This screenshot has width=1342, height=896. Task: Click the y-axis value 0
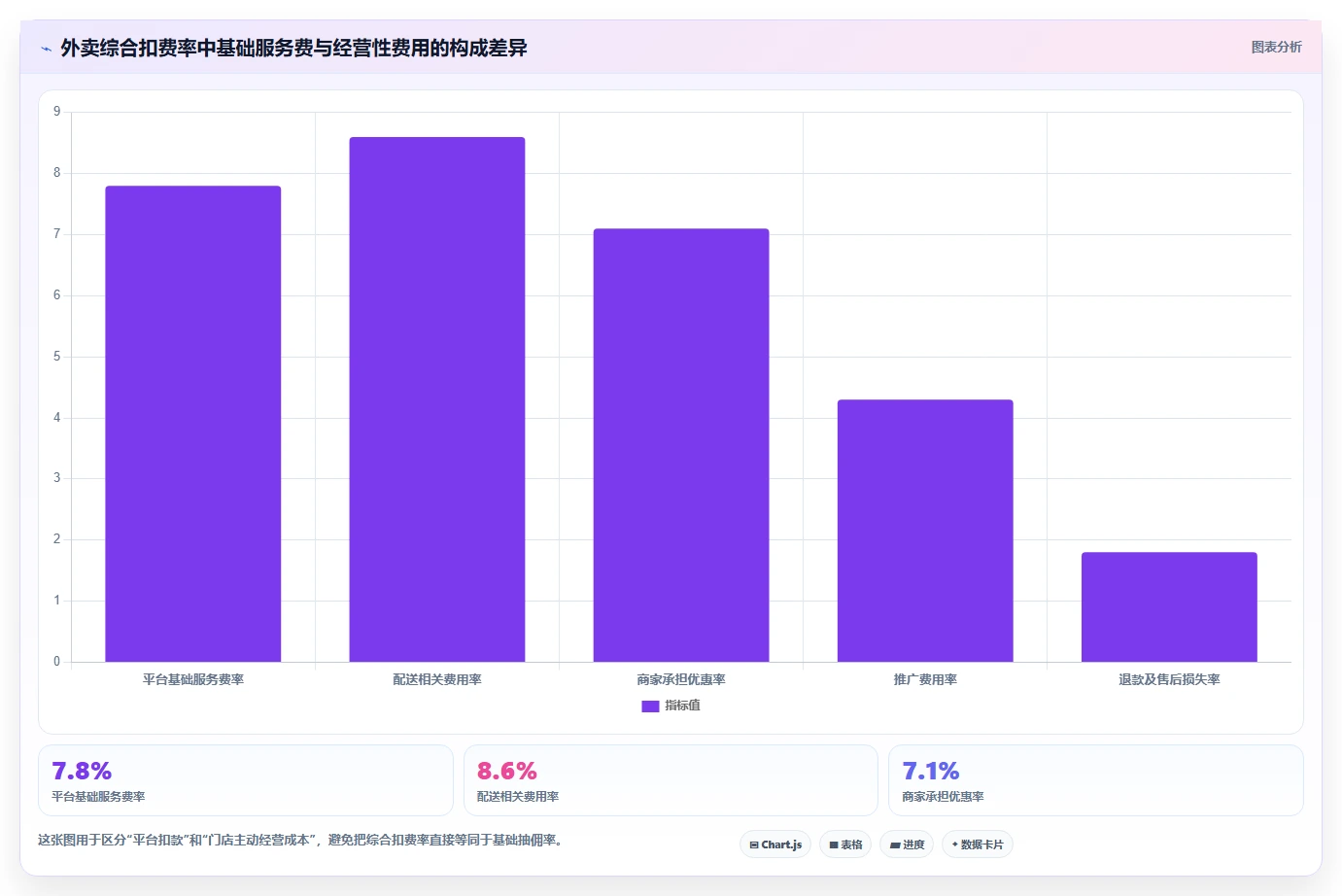pyautogui.click(x=56, y=662)
